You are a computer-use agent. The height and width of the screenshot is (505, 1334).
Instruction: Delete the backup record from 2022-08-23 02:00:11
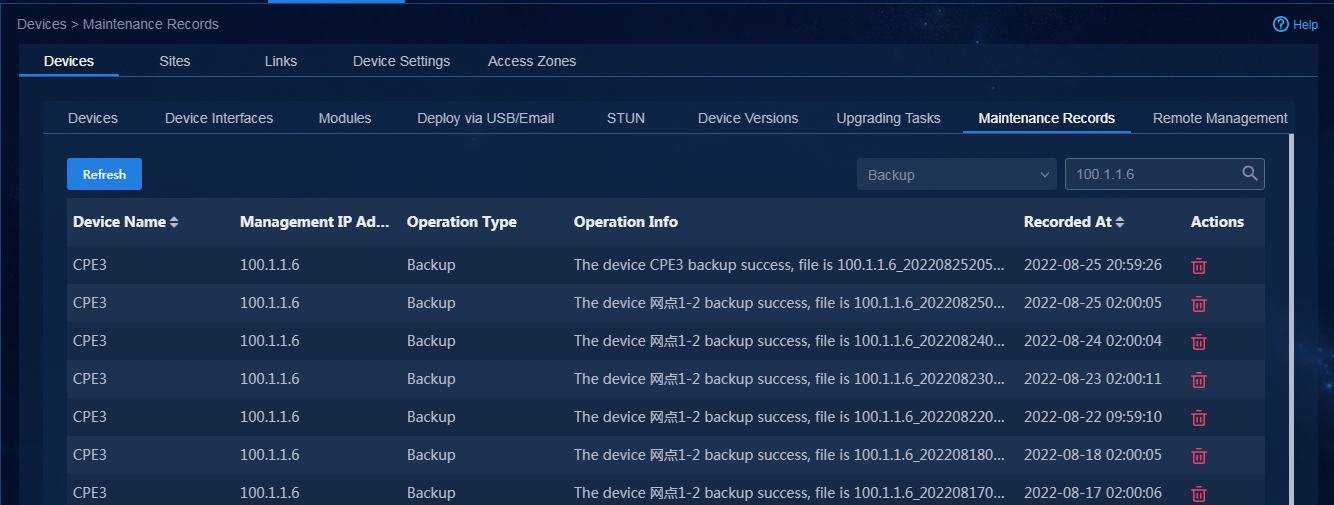click(x=1199, y=380)
